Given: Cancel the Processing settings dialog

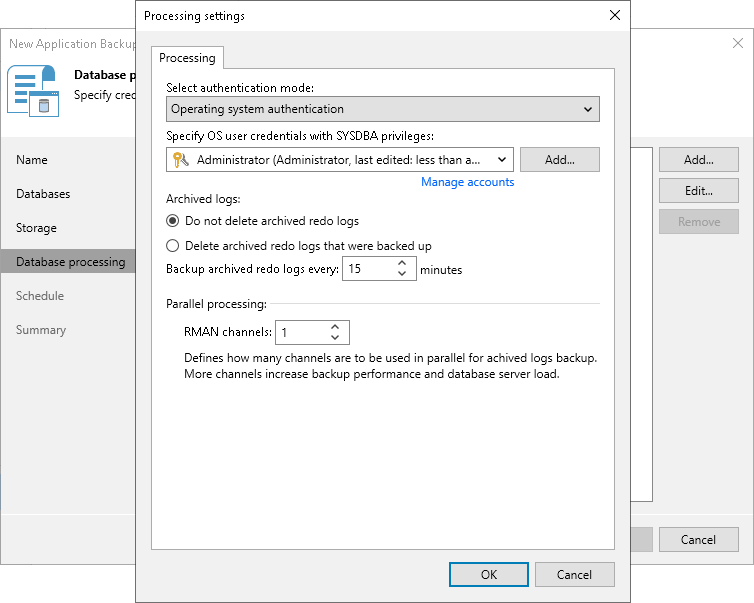Looking at the screenshot, I should pyautogui.click(x=575, y=575).
